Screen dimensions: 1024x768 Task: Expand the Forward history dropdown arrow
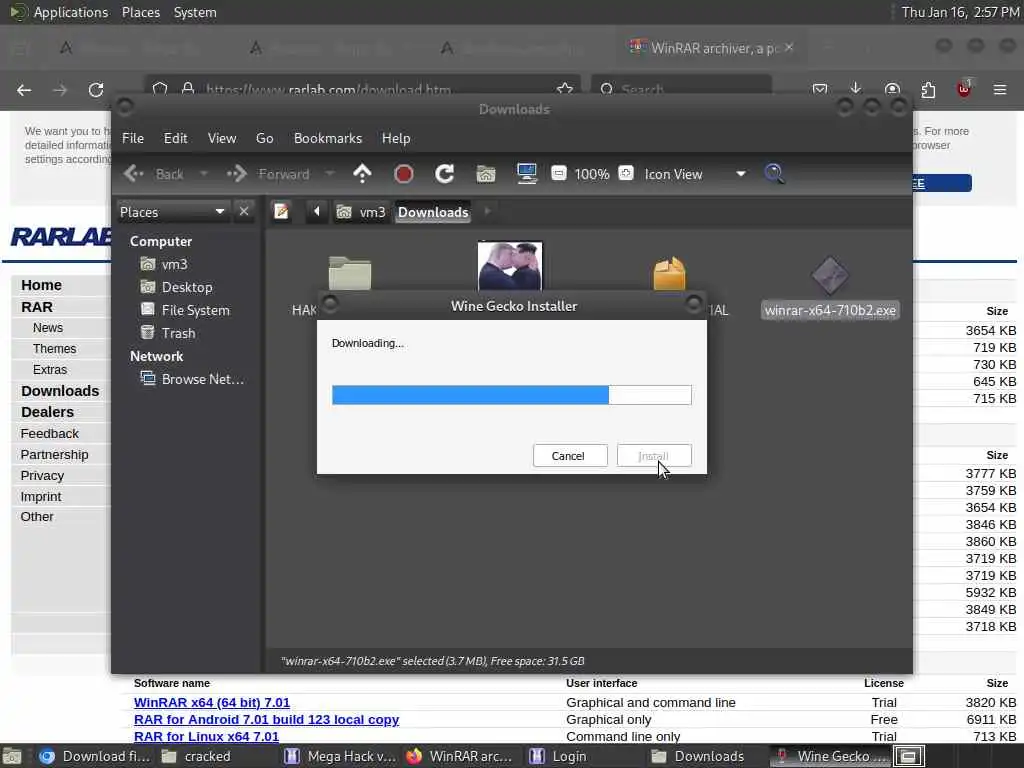329,174
